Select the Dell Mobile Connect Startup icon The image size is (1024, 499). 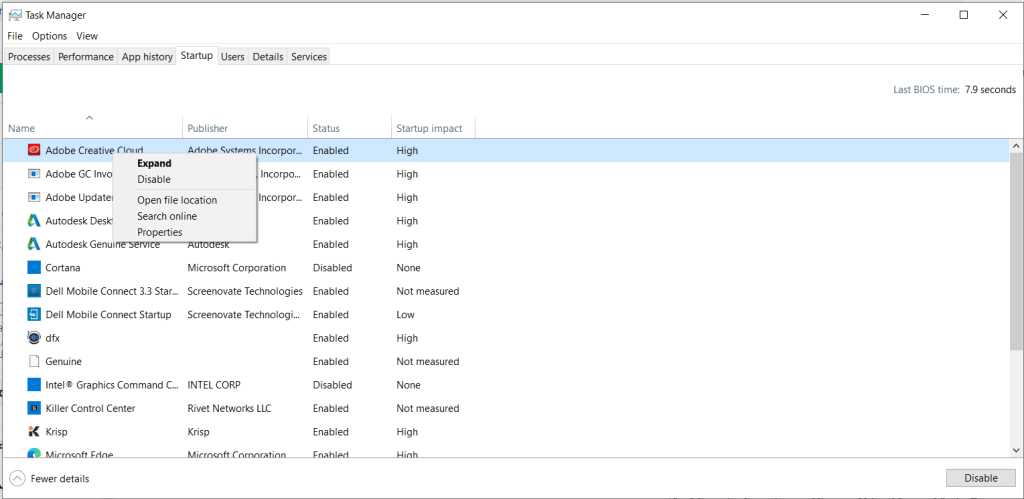pyautogui.click(x=34, y=315)
